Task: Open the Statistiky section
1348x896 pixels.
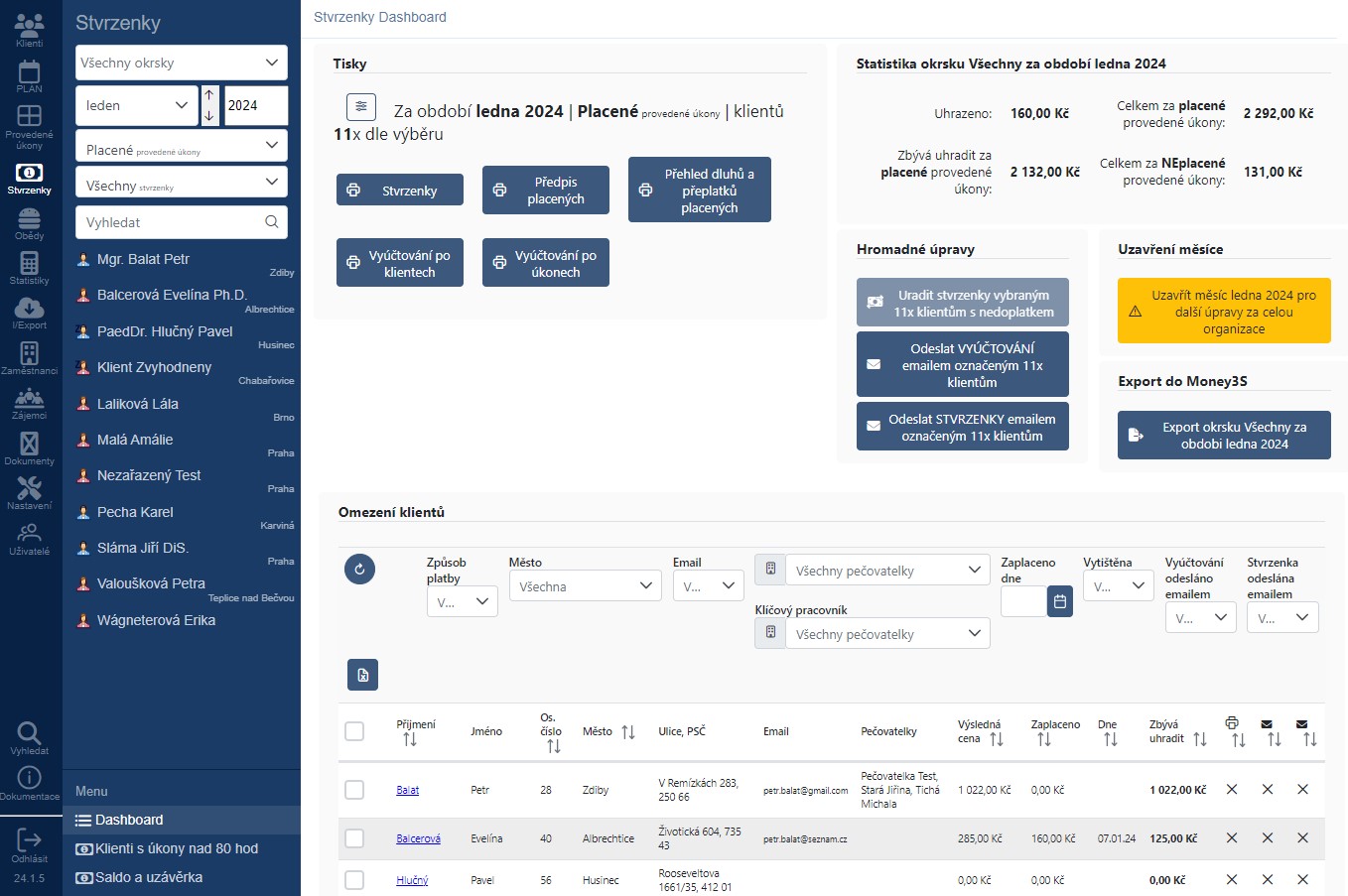Action: tap(29, 268)
